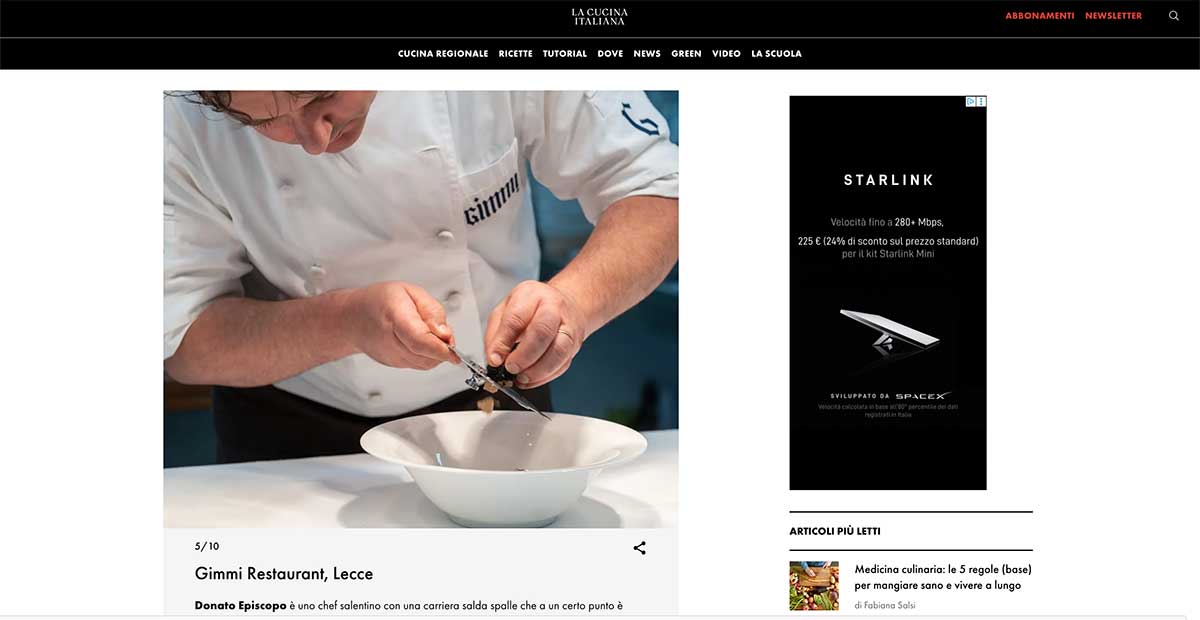Screen dimensions: 1200x620
Task: Visit La Scuola page
Action: 776,54
